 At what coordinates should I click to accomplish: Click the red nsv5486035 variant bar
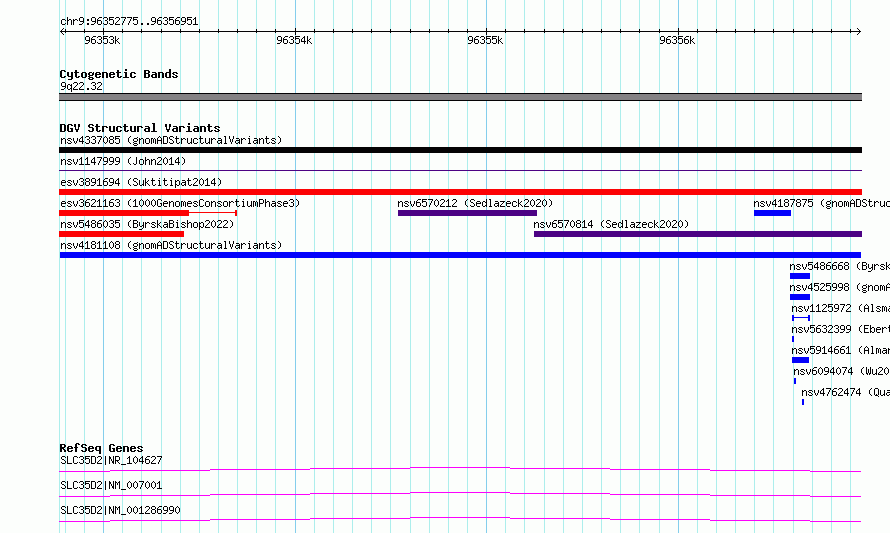121,234
